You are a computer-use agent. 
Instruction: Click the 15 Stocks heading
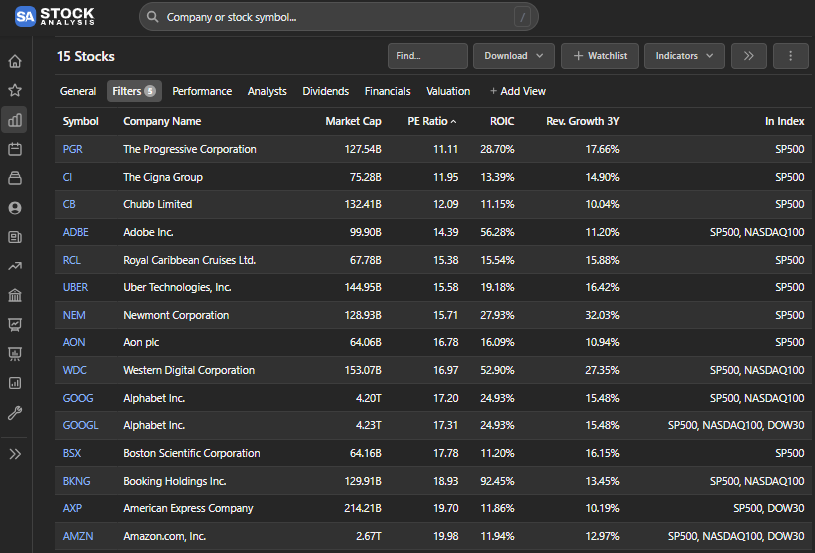[86, 56]
